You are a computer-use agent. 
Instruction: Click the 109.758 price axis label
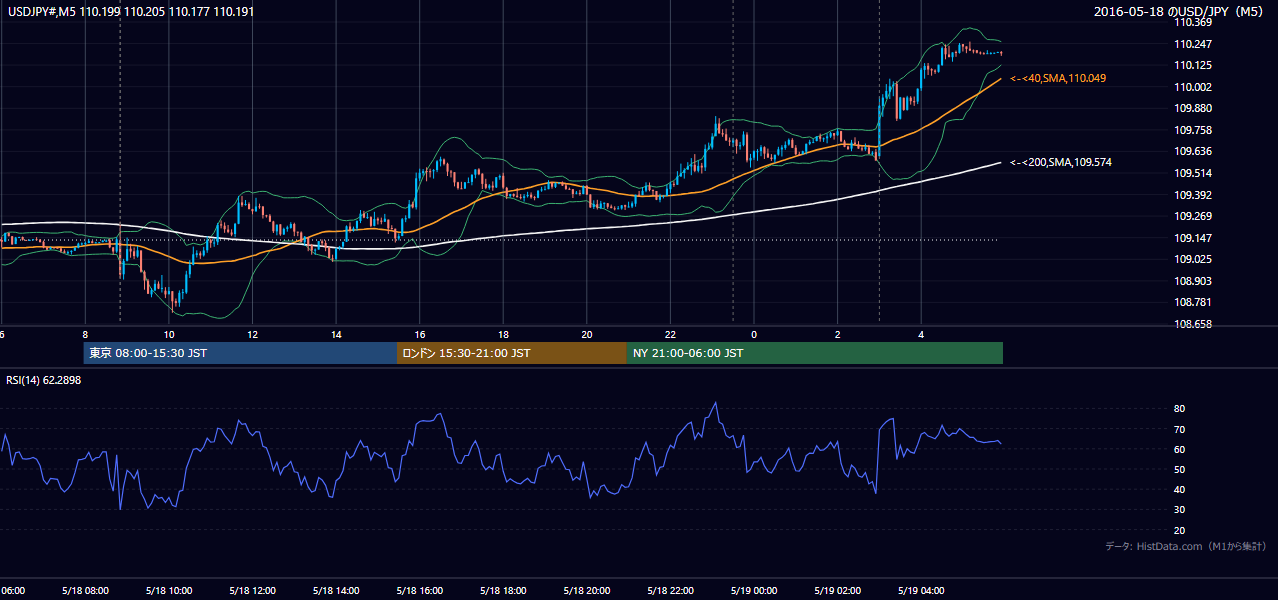coord(1193,130)
